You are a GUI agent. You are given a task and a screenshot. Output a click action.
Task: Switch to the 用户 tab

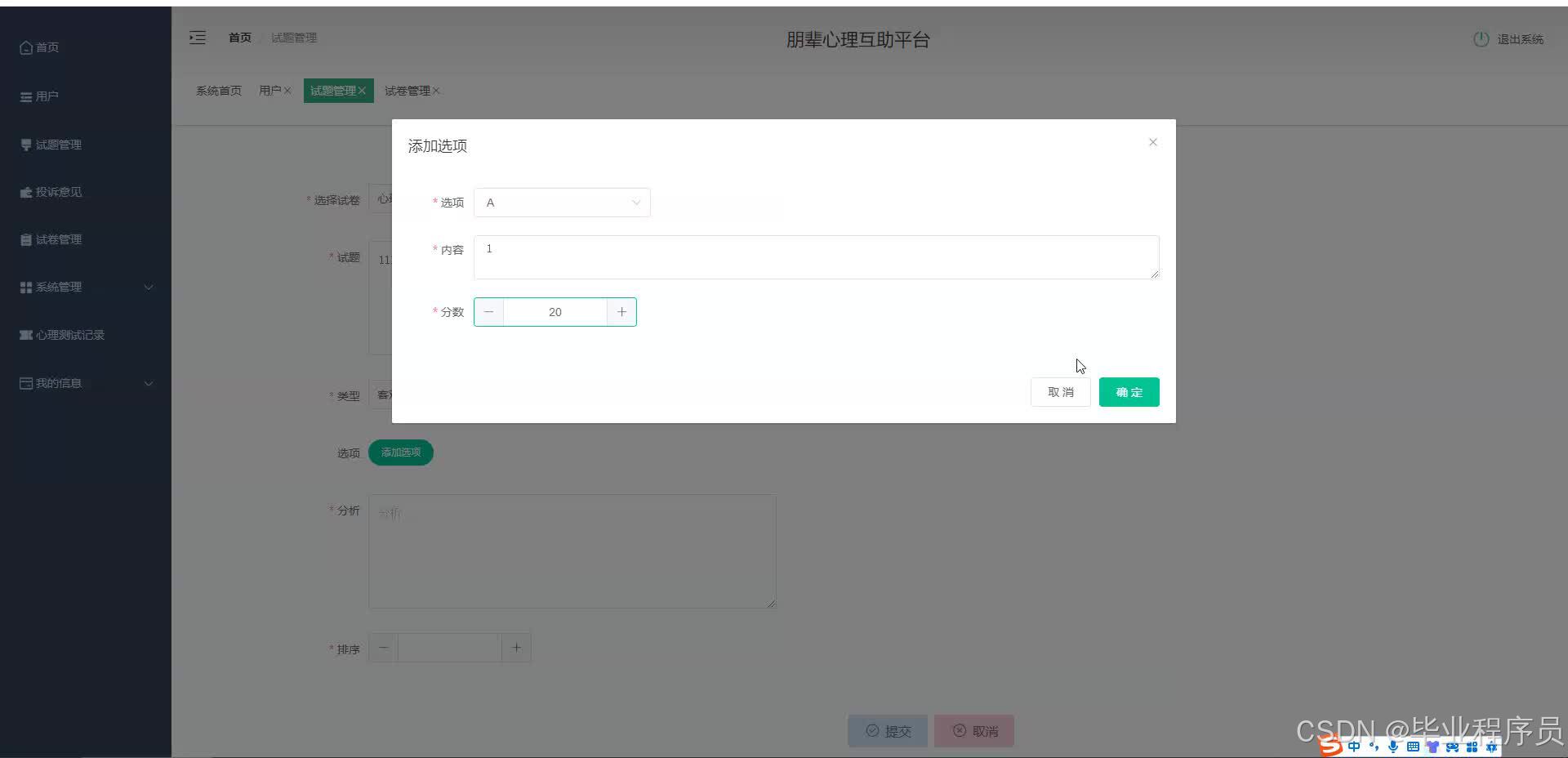tap(269, 91)
